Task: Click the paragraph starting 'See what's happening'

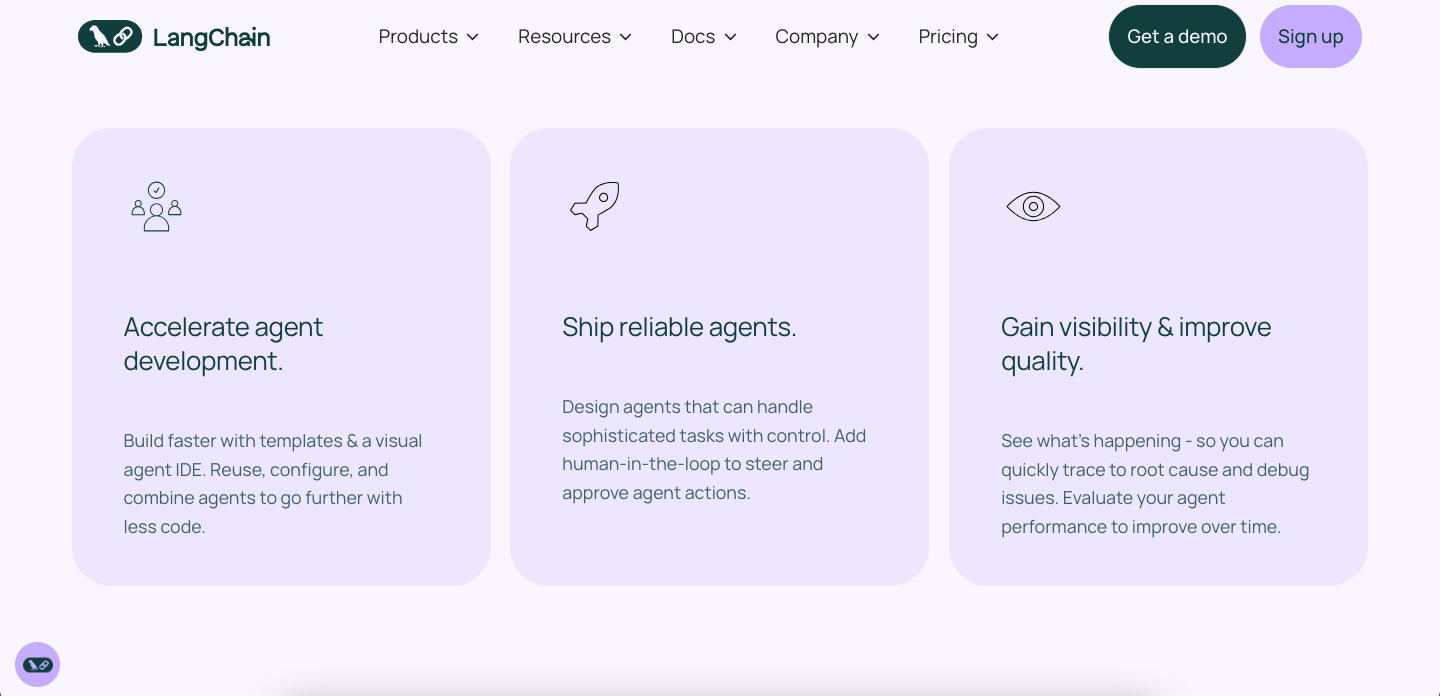Action: [x=1155, y=484]
